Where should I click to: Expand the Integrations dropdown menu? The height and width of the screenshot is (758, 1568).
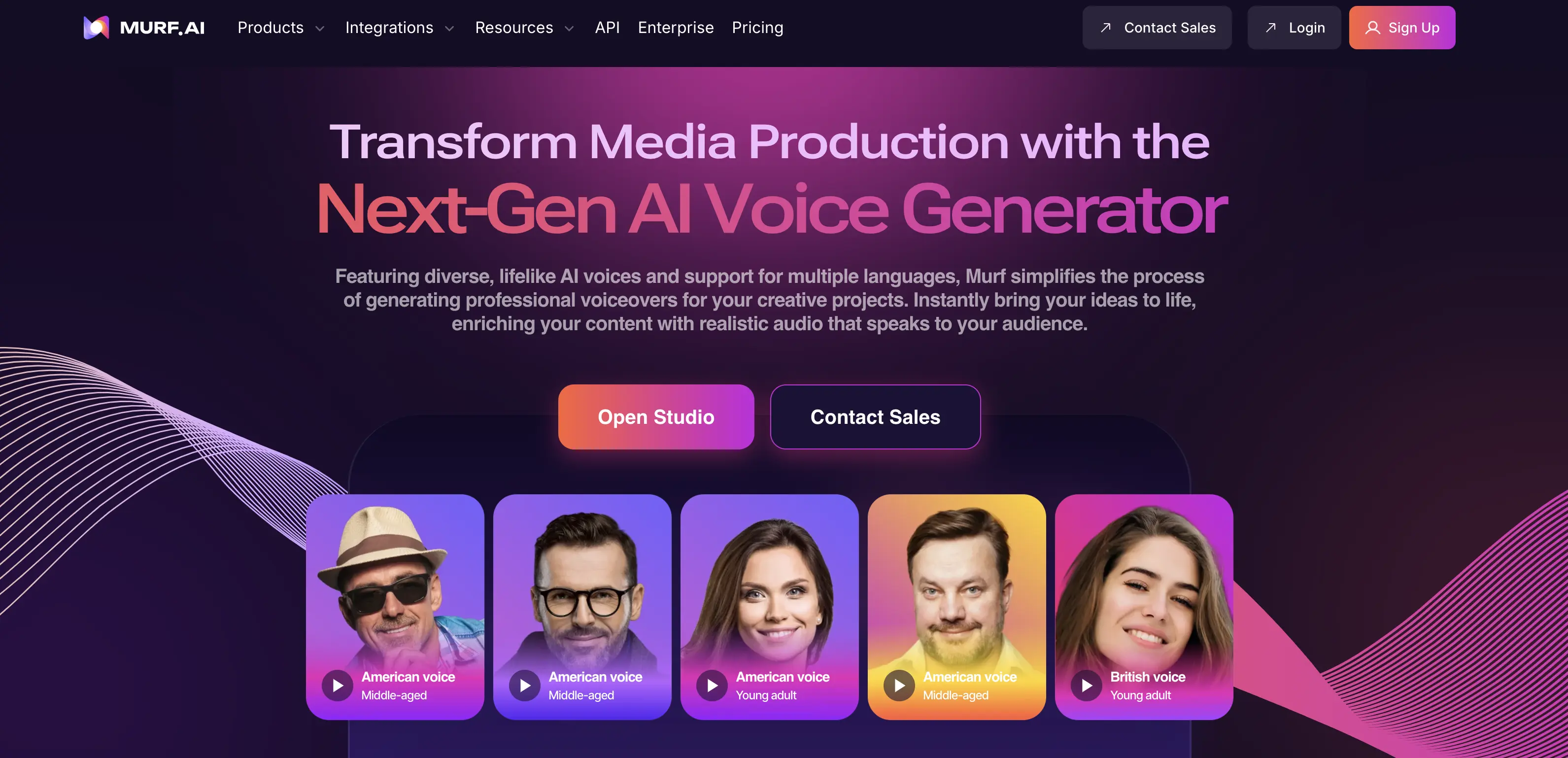pyautogui.click(x=398, y=27)
